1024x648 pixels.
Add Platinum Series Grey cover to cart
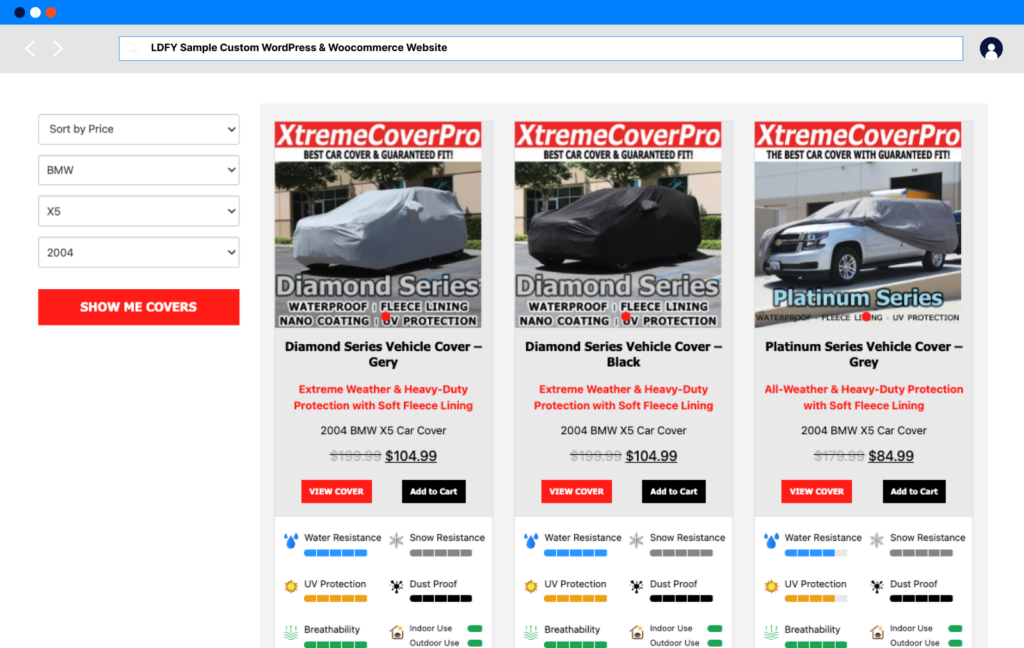(914, 491)
